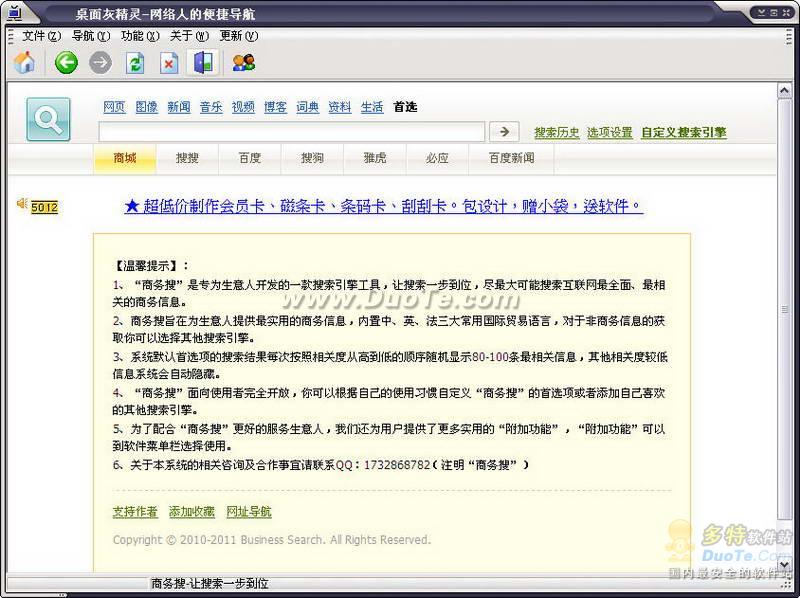Select the 词典 search category

308,107
